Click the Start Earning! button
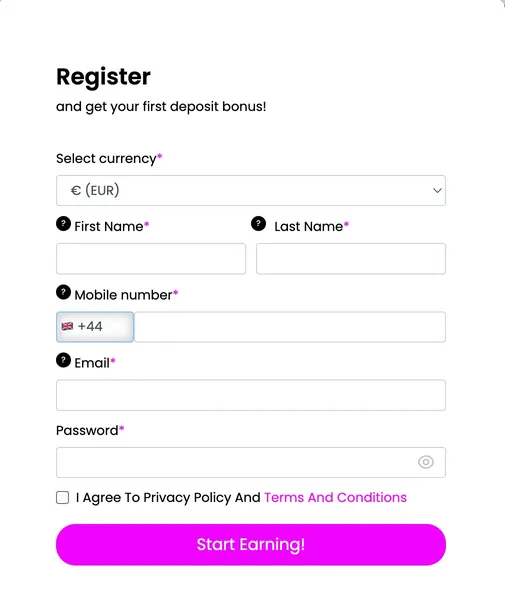This screenshot has width=505, height=590. (x=251, y=544)
